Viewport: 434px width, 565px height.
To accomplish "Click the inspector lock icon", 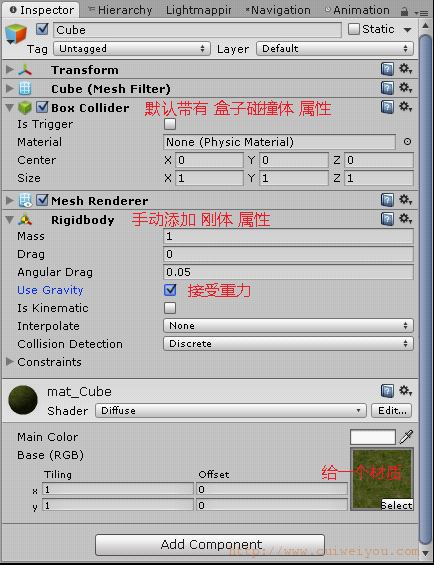I will click(x=404, y=12).
